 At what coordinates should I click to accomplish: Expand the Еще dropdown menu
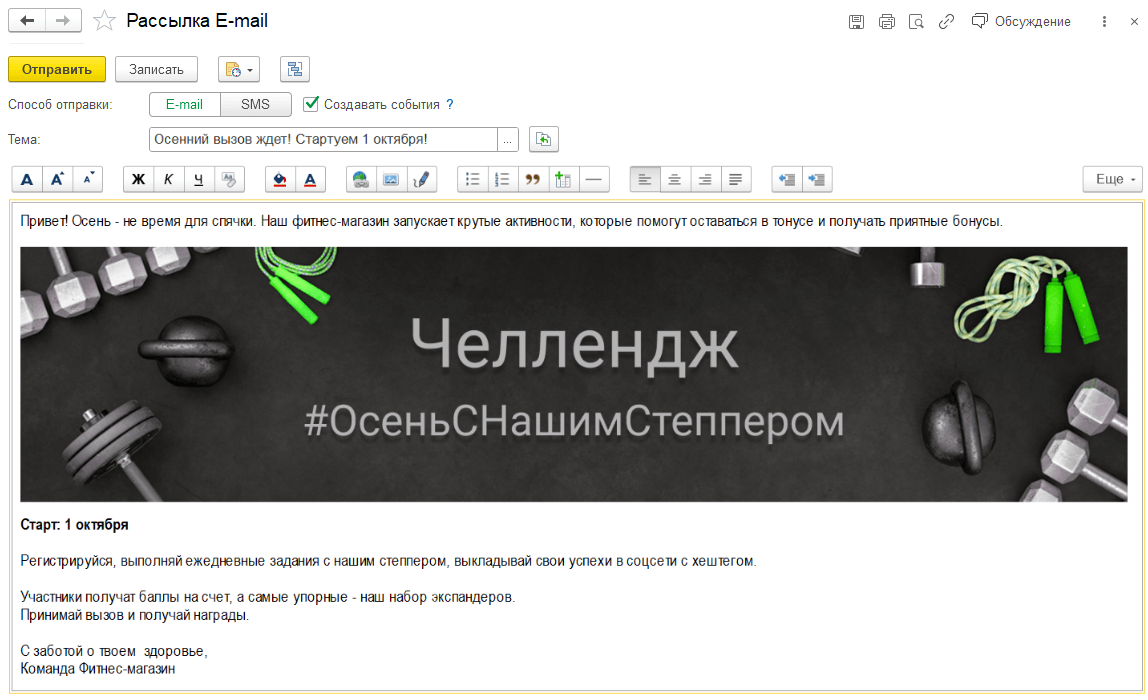click(x=1112, y=180)
